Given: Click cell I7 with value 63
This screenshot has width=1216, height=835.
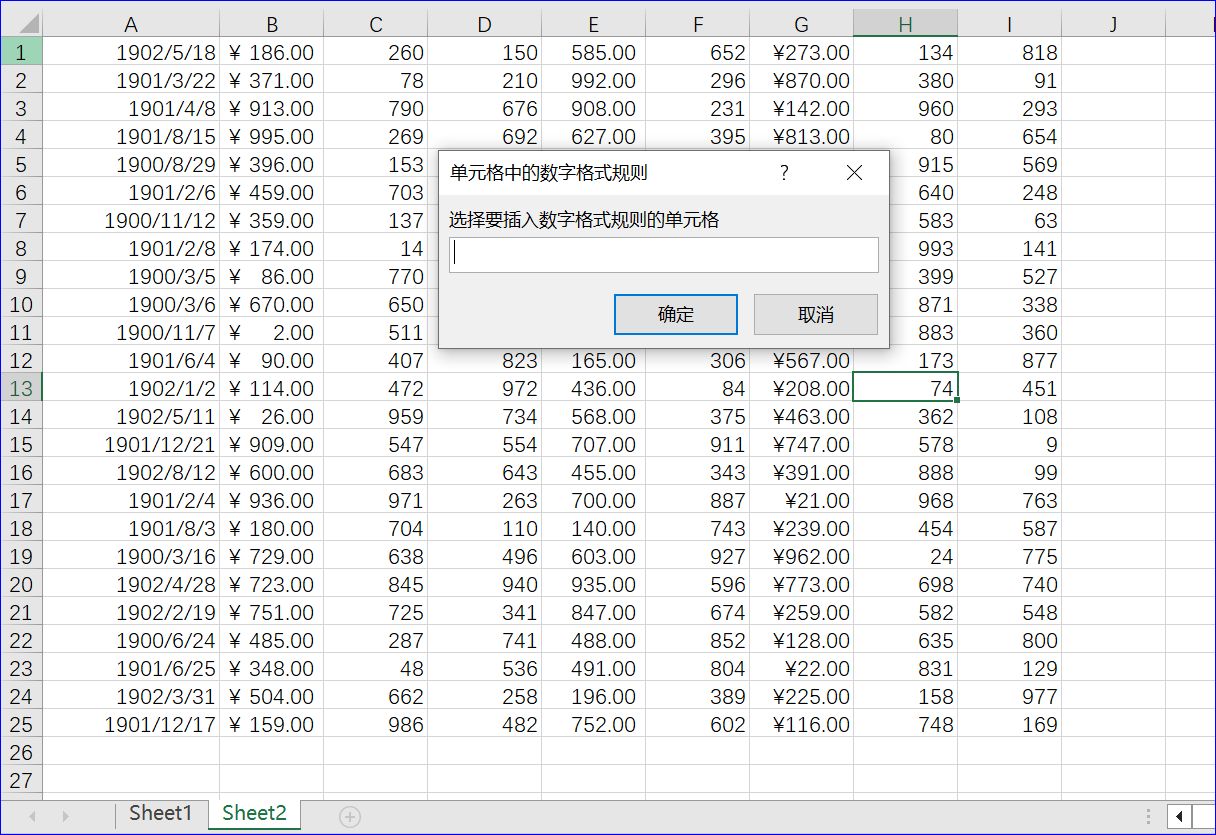Looking at the screenshot, I should click(x=1010, y=220).
